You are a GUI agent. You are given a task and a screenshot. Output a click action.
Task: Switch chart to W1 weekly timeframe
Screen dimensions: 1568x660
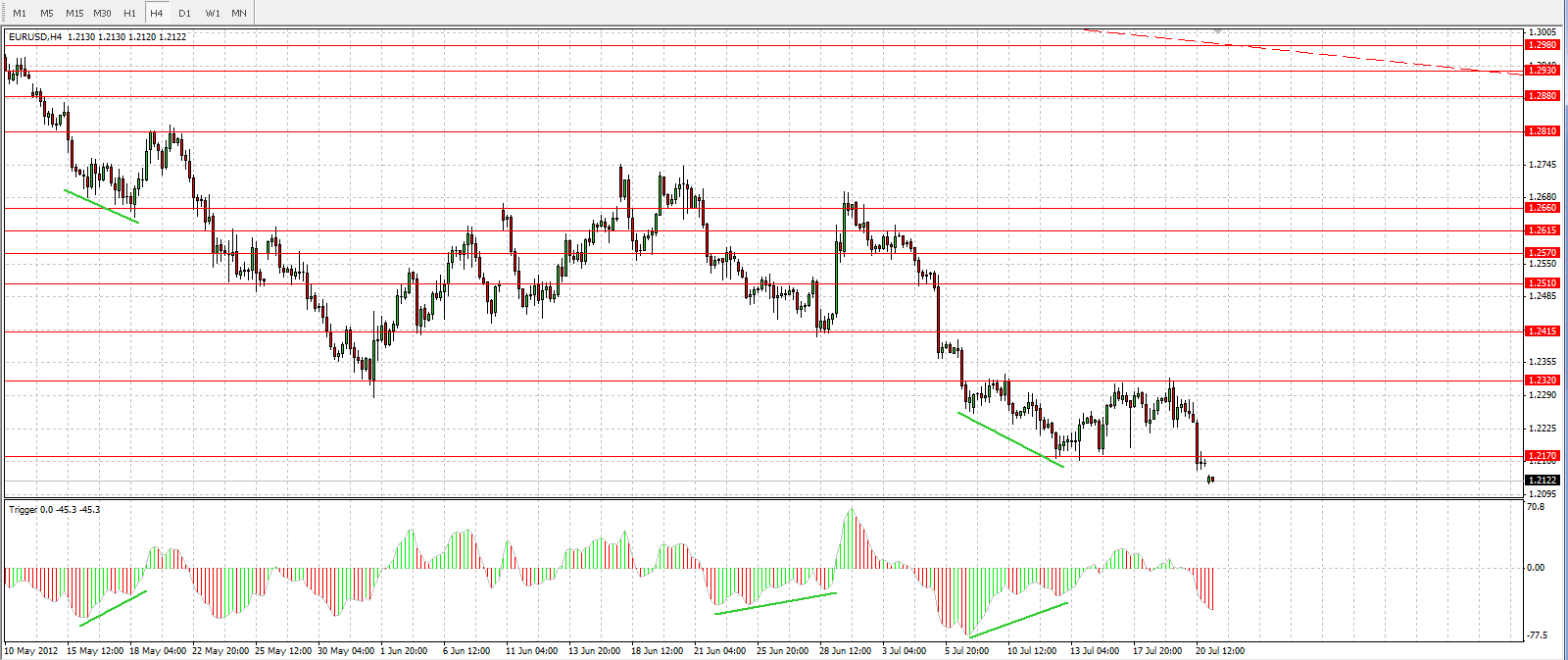[x=213, y=13]
